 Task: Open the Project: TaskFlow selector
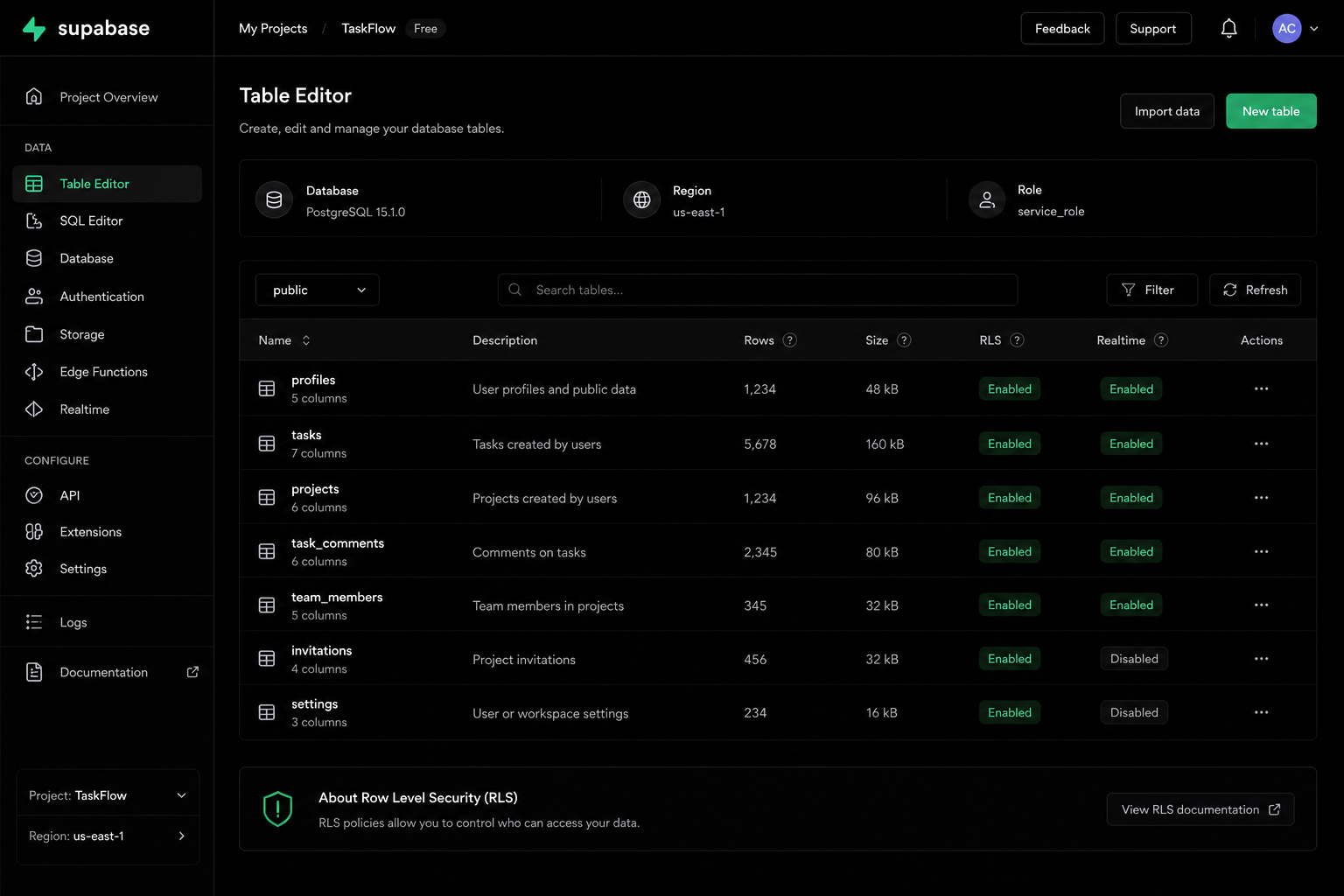click(x=108, y=794)
